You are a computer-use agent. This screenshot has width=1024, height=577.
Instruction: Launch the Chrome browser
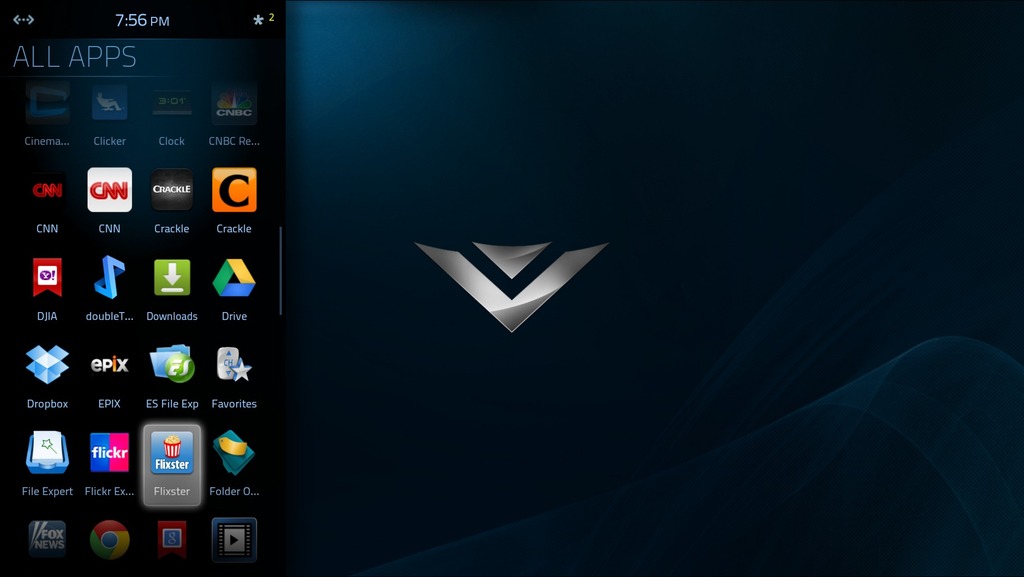pyautogui.click(x=109, y=539)
